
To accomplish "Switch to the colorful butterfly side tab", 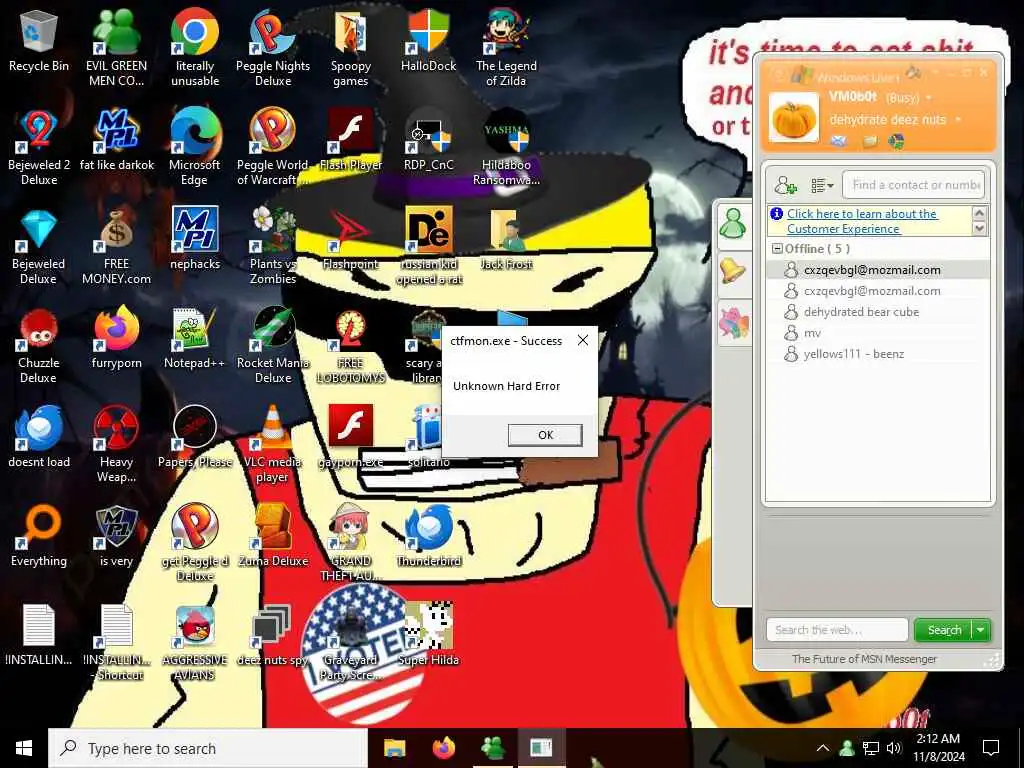I will tap(733, 323).
